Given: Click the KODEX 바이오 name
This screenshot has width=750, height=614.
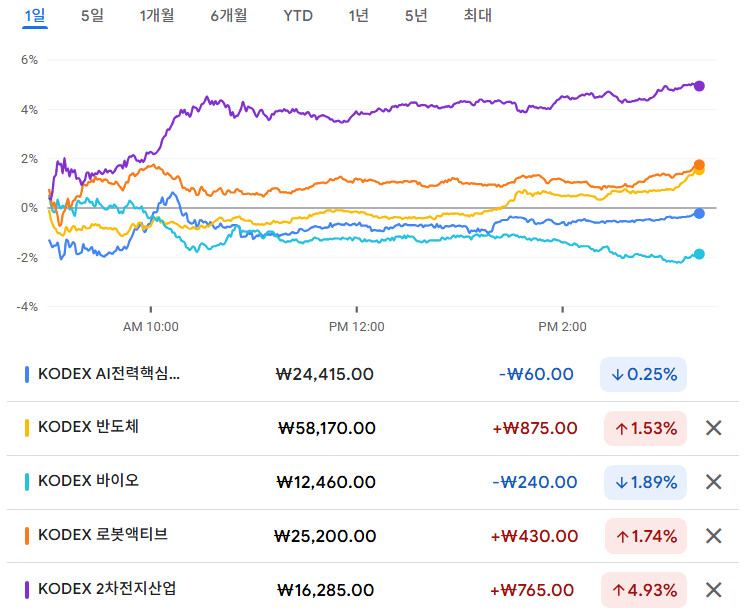Looking at the screenshot, I should [88, 481].
